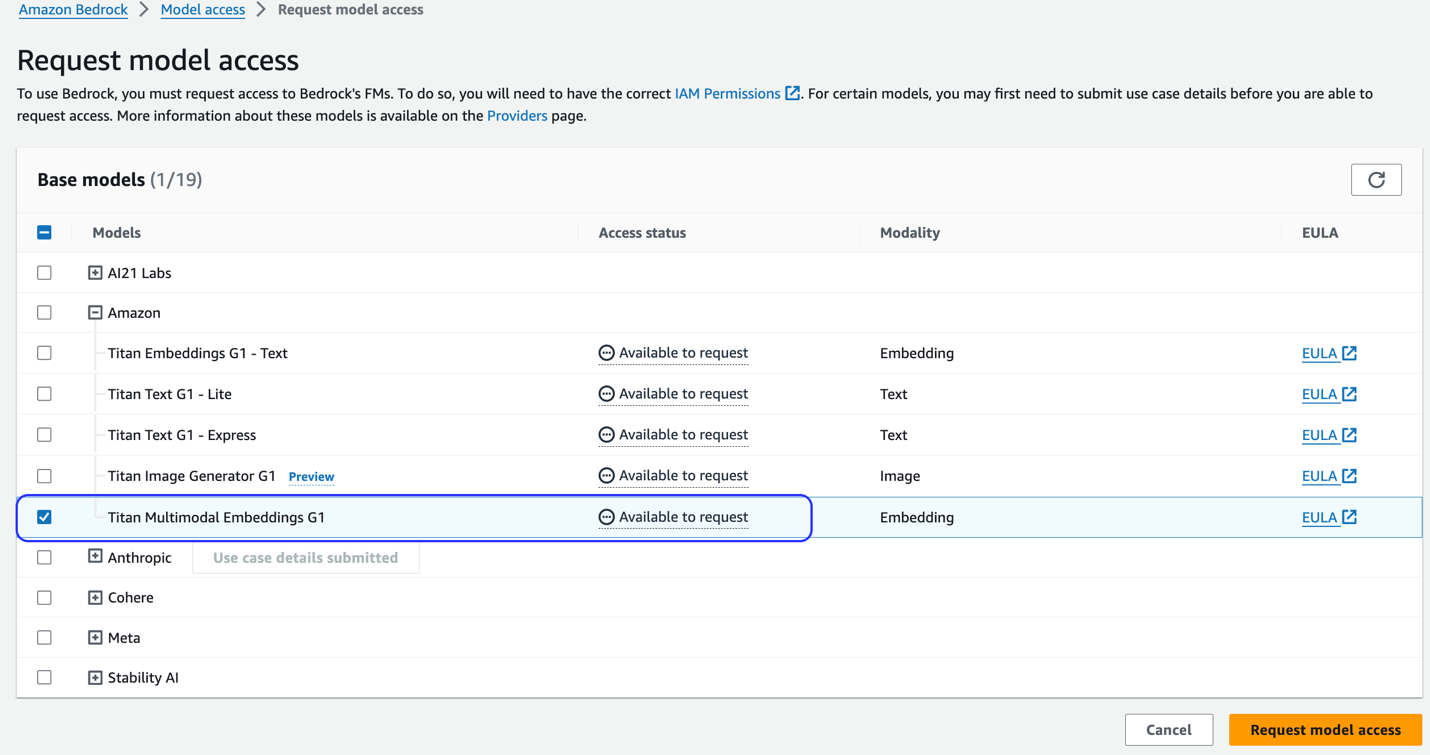Collapse the Amazon models group
Screen dimensions: 1430x755
point(94,312)
